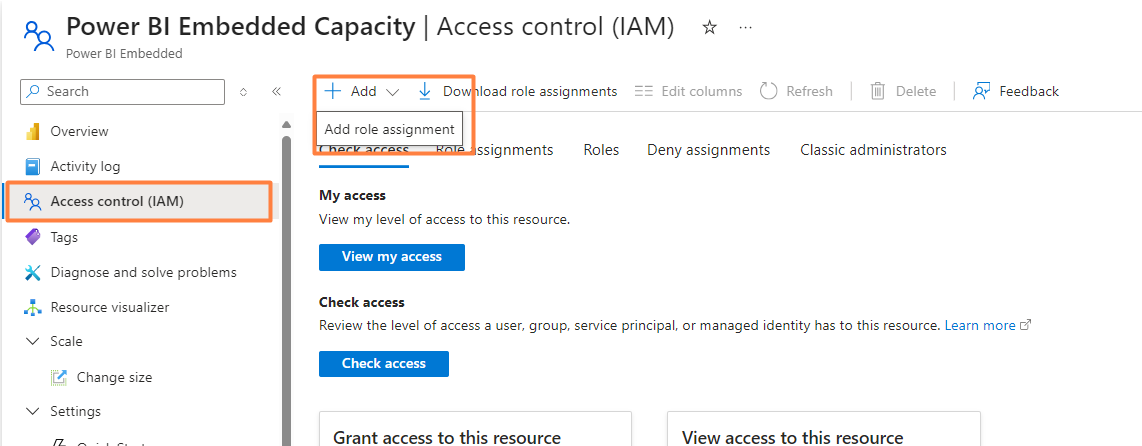Open Classic administrators tab
The image size is (1142, 446).
(x=872, y=150)
